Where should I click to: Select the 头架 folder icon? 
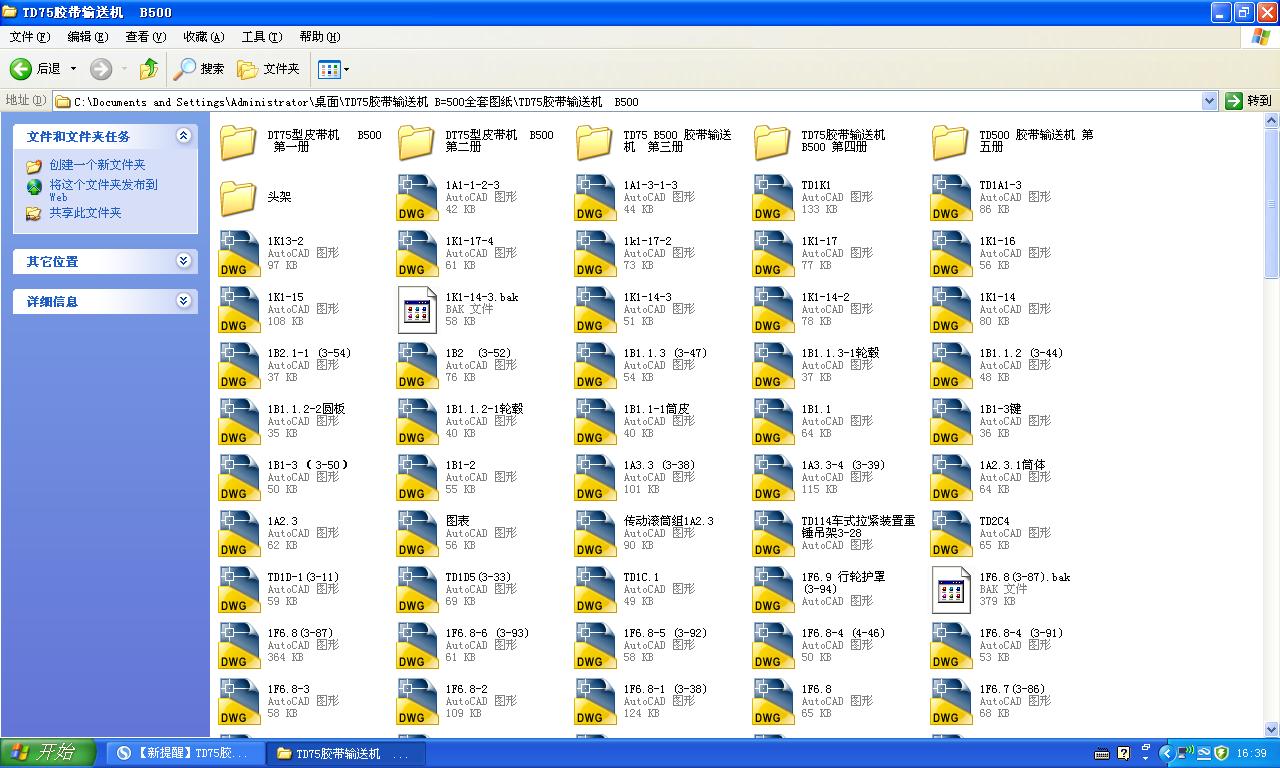(x=239, y=197)
